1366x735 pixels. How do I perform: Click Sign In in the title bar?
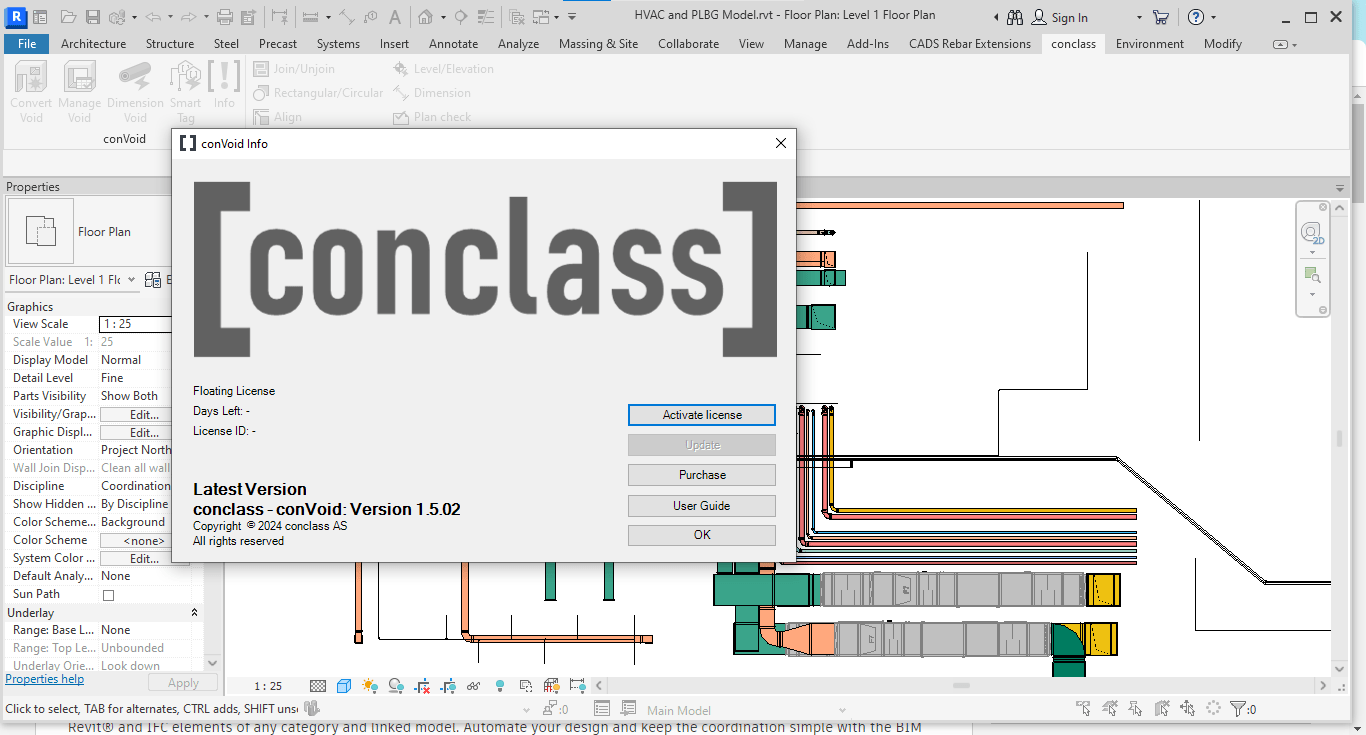pos(1069,18)
